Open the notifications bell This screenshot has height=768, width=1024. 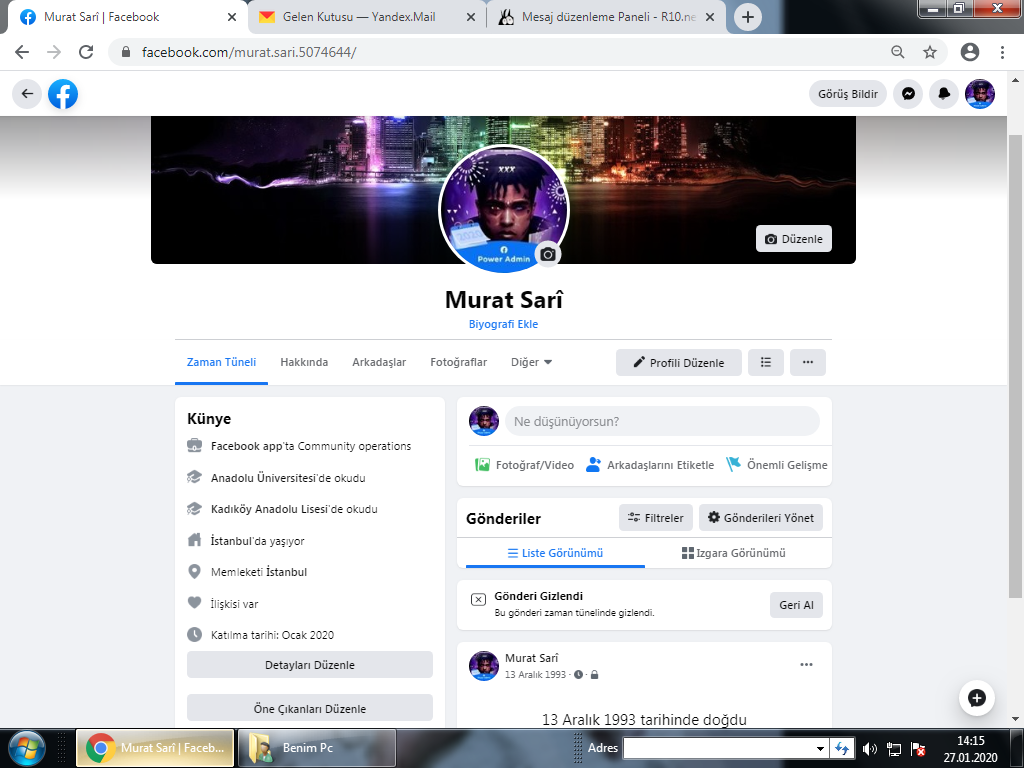click(x=944, y=94)
